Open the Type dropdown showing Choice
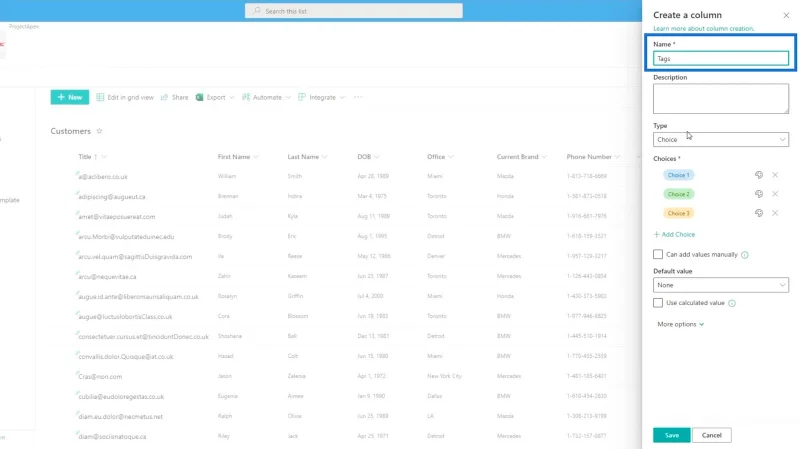This screenshot has width=800, height=449. [x=720, y=139]
